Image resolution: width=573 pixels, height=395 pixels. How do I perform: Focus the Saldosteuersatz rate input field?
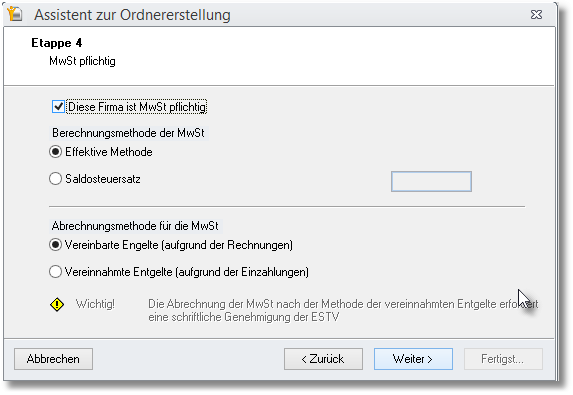click(431, 181)
